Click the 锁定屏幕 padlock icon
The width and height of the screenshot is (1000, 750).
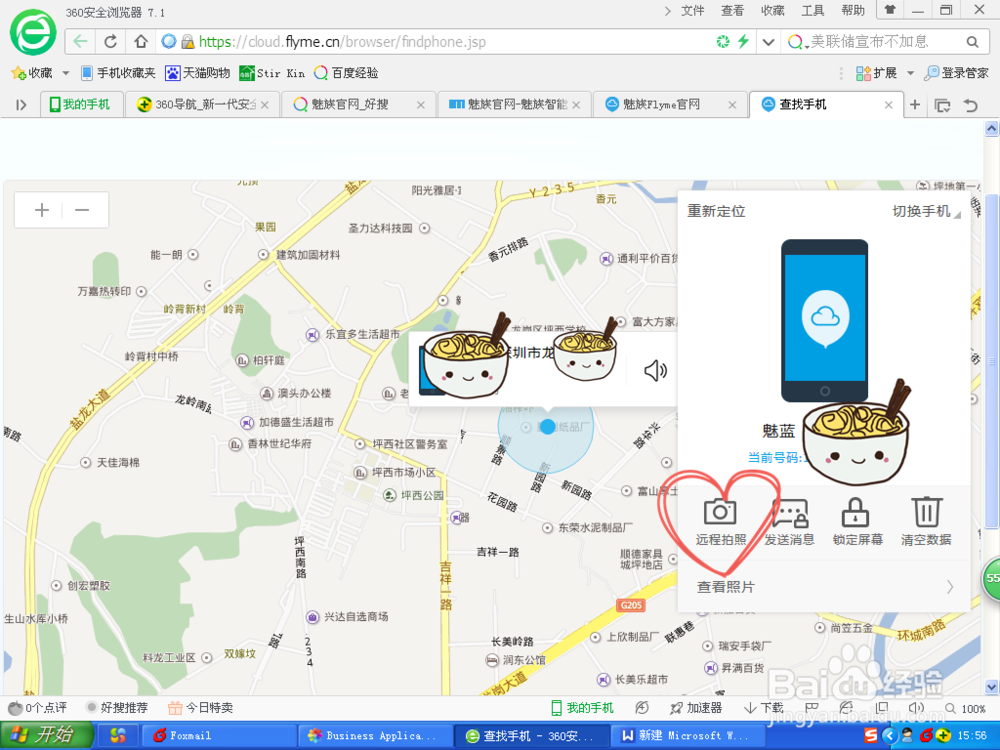click(x=855, y=512)
